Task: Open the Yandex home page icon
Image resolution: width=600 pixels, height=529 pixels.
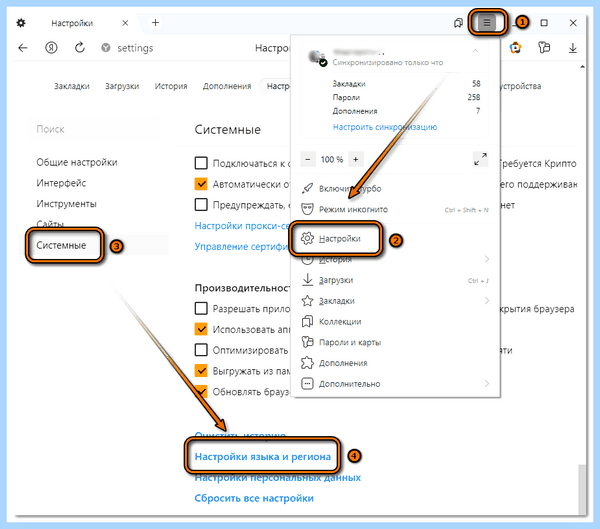Action: pyautogui.click(x=51, y=48)
